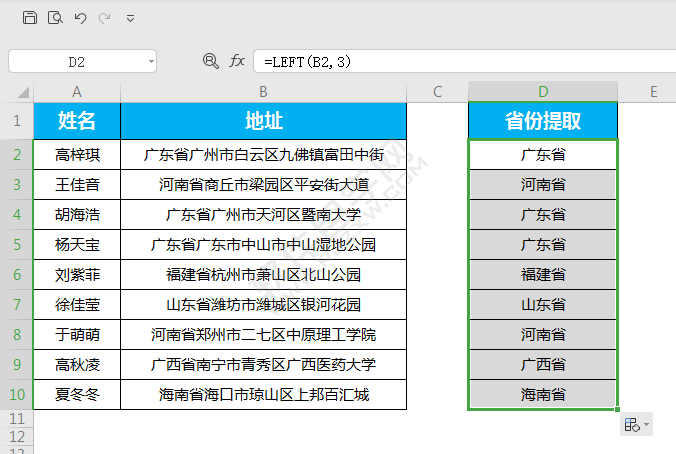Open the insert function fx icon
Screen dimensions: 676x454
point(237,61)
